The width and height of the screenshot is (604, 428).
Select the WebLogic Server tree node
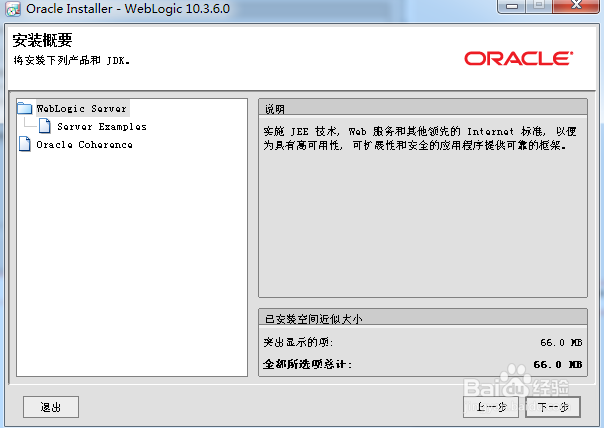click(x=82, y=108)
